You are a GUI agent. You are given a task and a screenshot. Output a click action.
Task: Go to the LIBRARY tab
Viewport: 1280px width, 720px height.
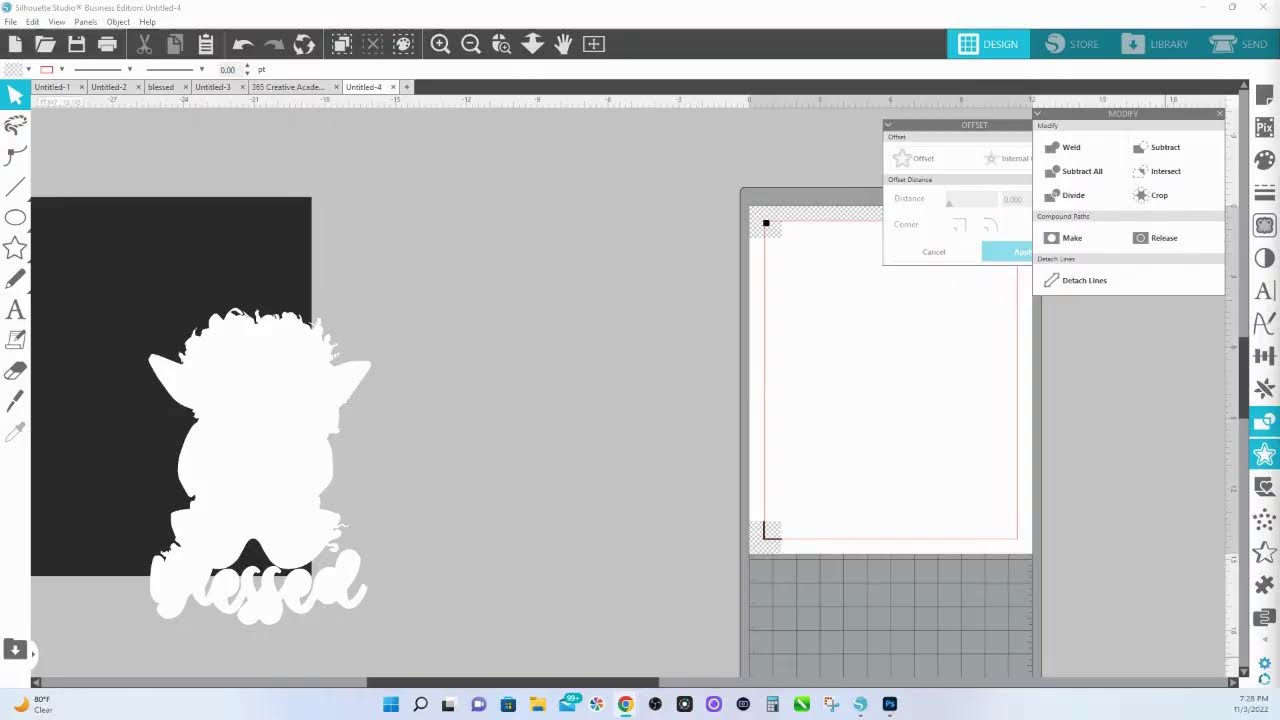tap(1155, 44)
